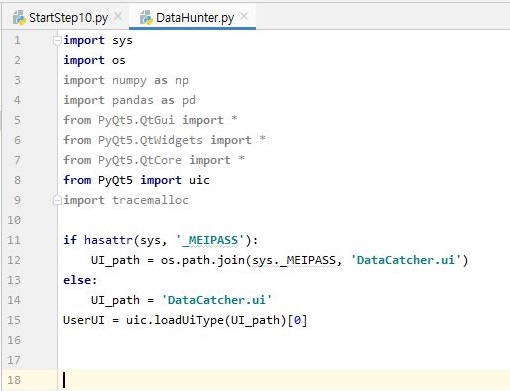Close the DataHunter.py tab

244,16
